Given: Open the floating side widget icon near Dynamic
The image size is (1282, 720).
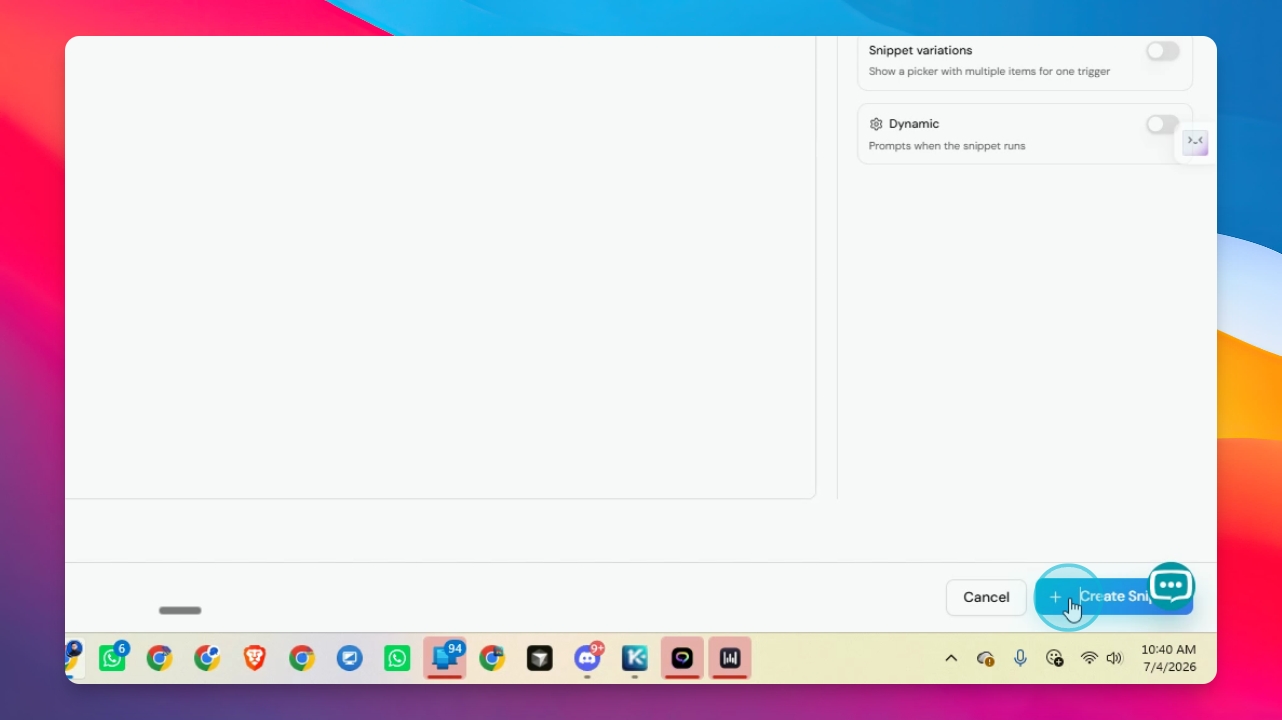Looking at the screenshot, I should (x=1195, y=143).
